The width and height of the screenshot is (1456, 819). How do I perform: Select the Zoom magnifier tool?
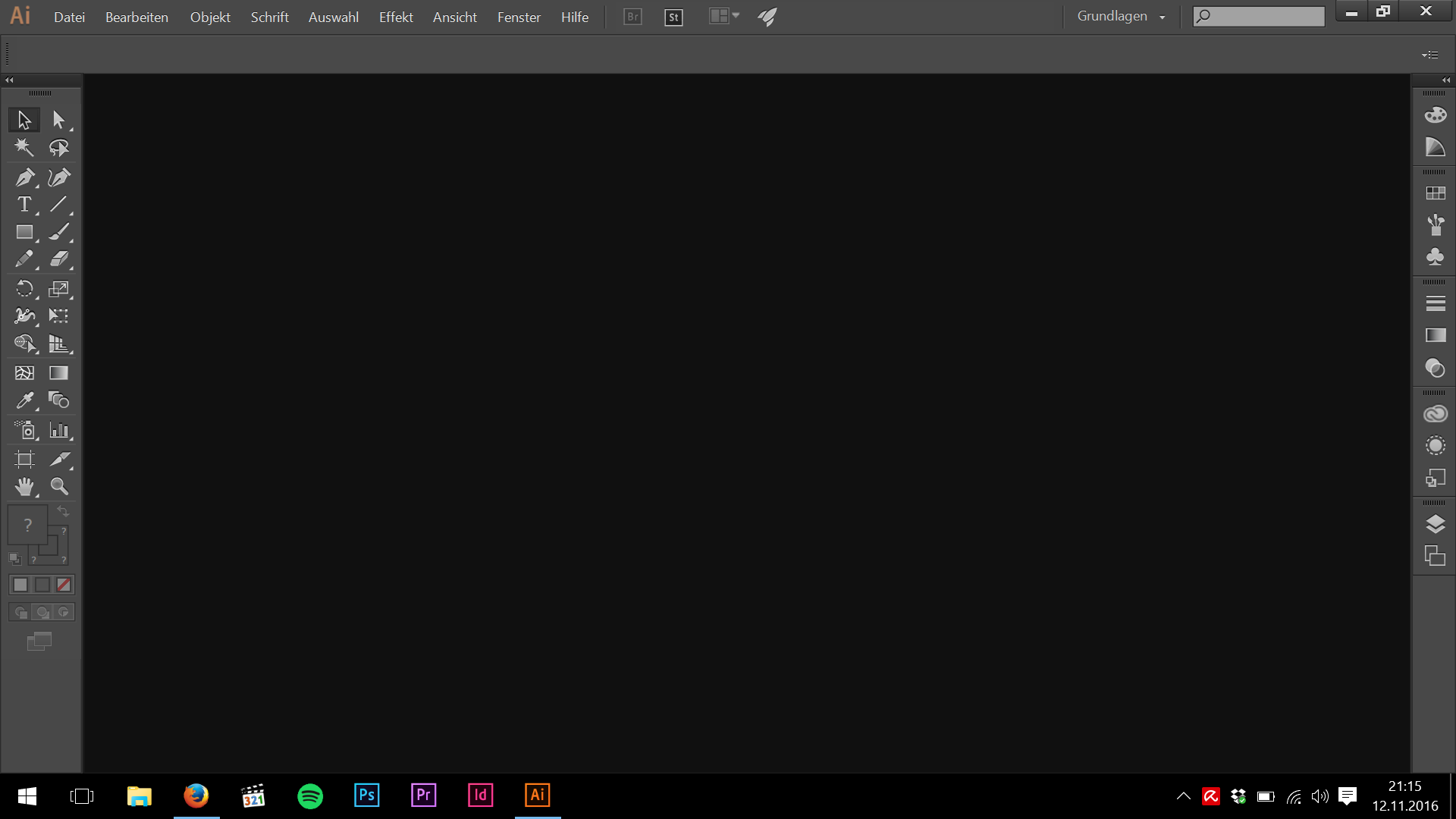(59, 486)
